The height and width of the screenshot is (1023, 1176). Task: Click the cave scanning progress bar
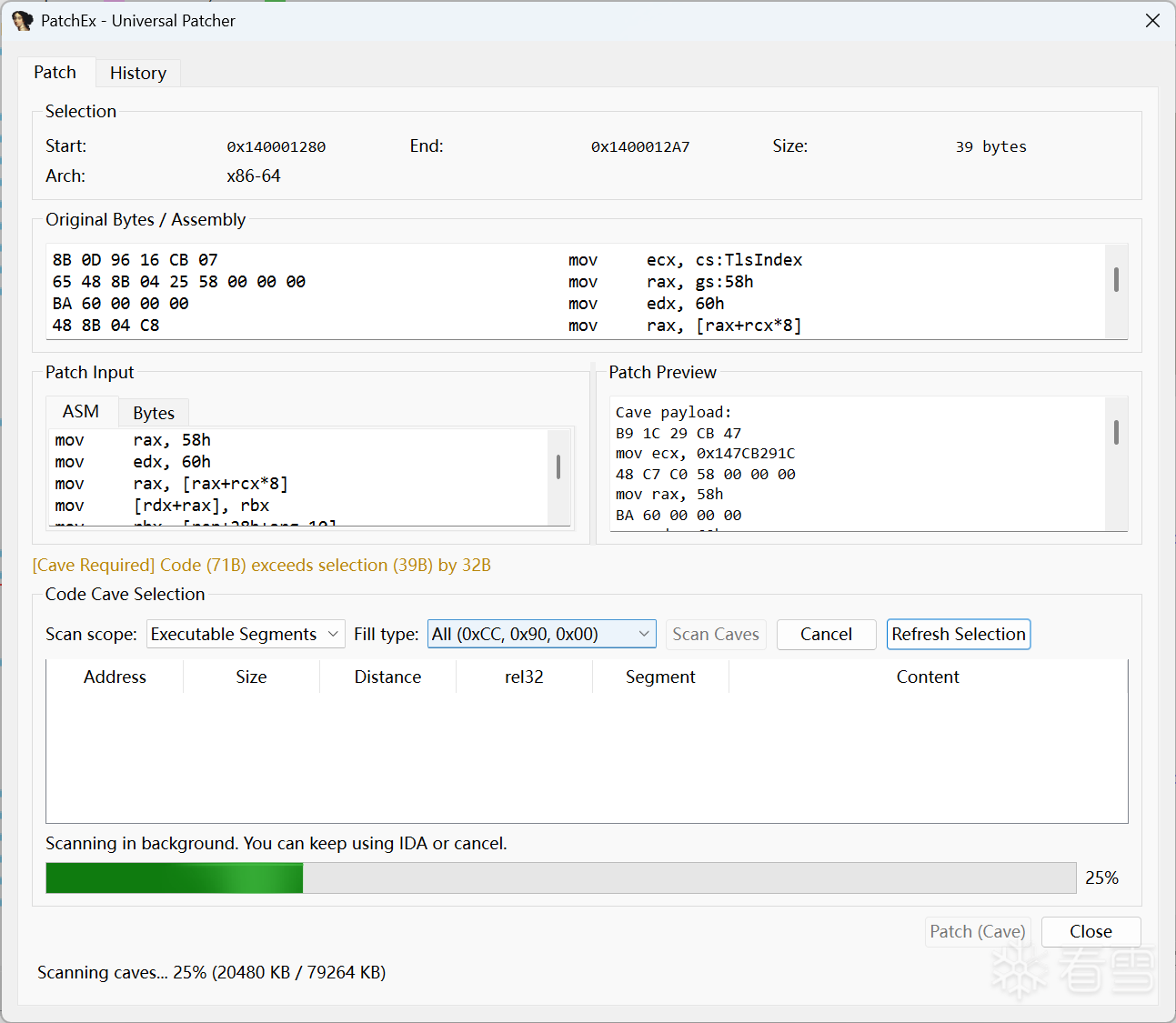click(560, 878)
